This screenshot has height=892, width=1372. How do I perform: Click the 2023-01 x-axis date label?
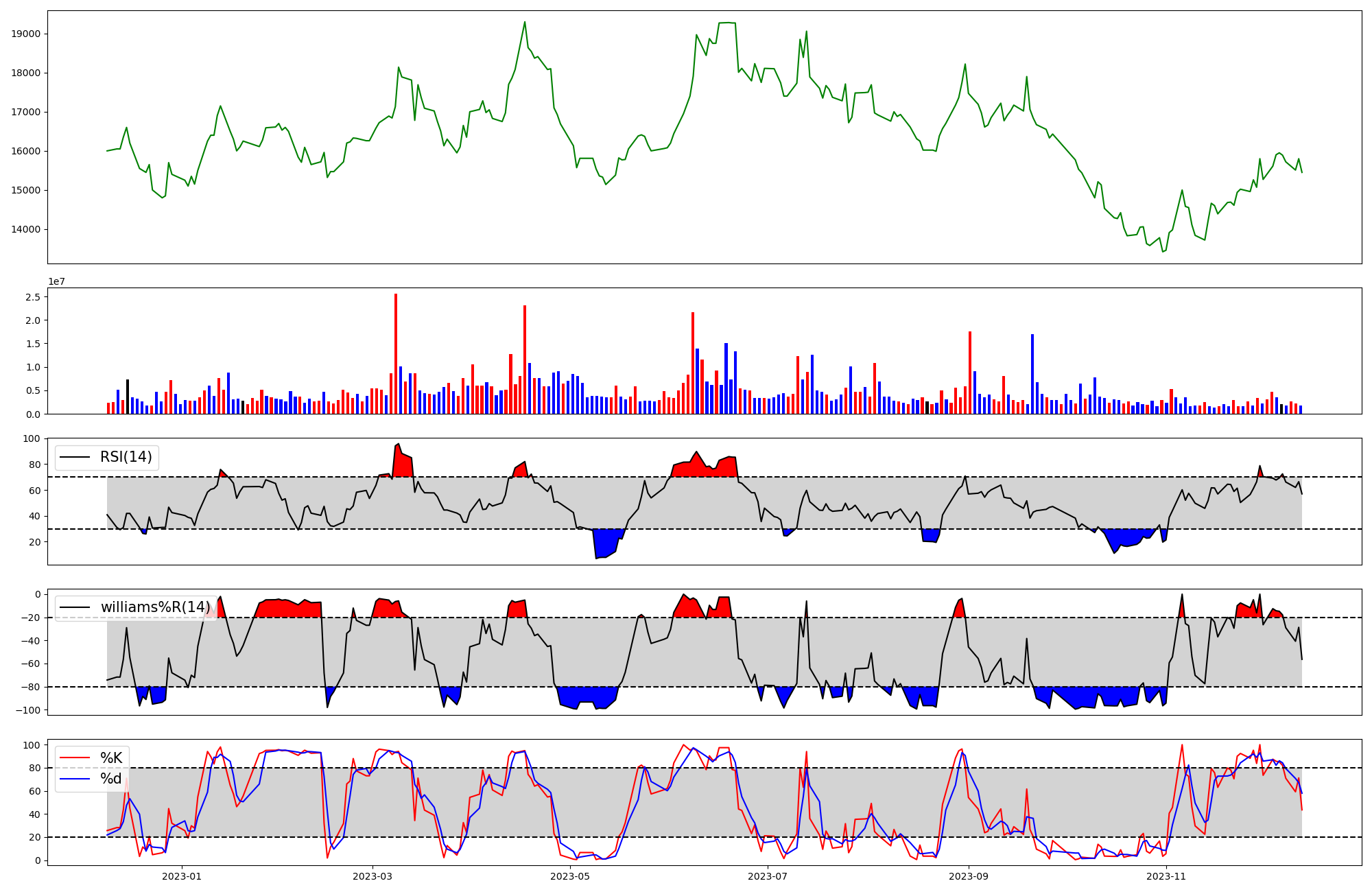(x=182, y=876)
